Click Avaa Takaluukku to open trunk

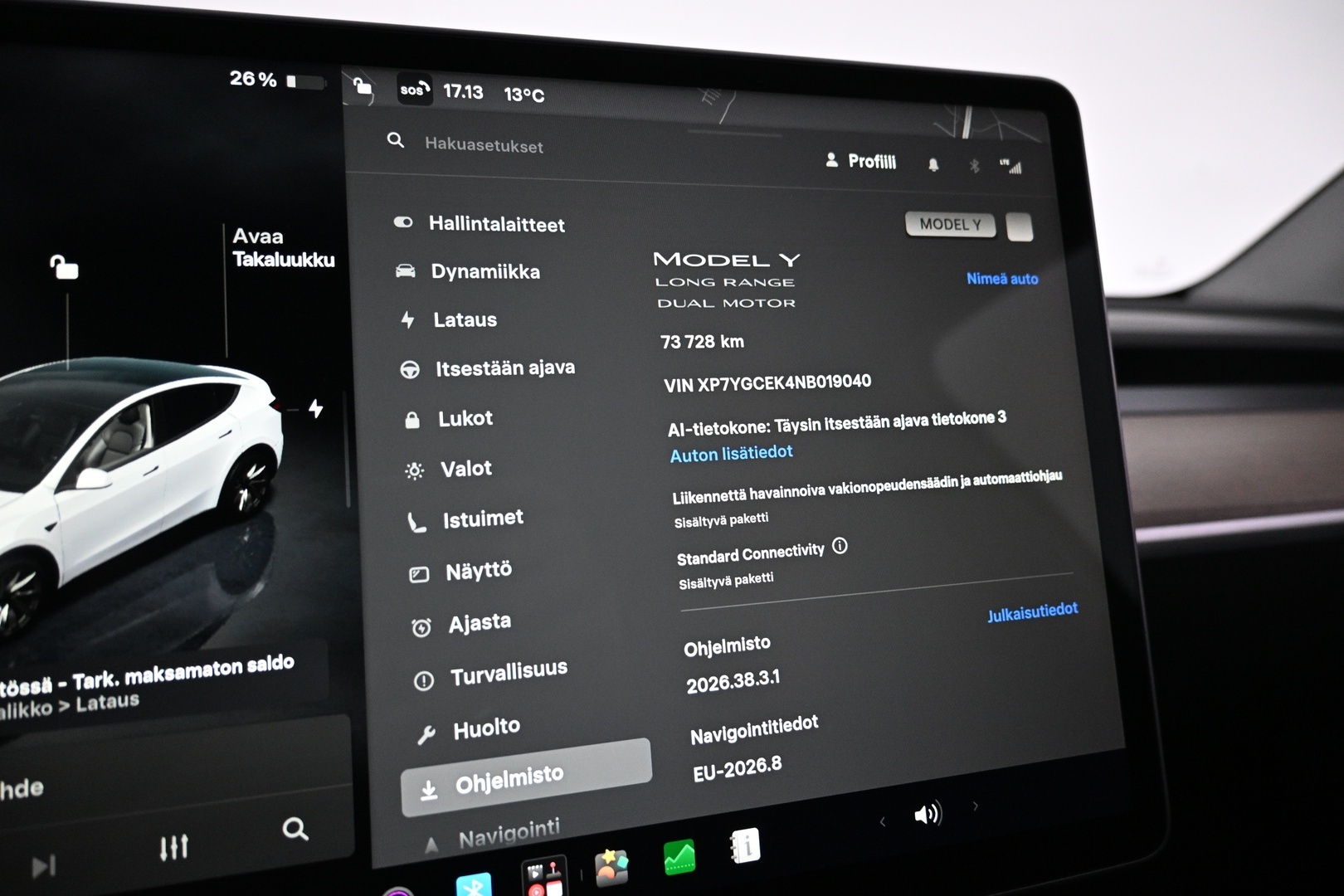[x=283, y=247]
